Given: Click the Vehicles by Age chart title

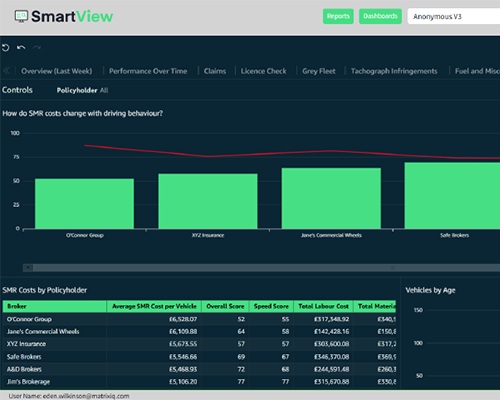Looking at the screenshot, I should [430, 290].
